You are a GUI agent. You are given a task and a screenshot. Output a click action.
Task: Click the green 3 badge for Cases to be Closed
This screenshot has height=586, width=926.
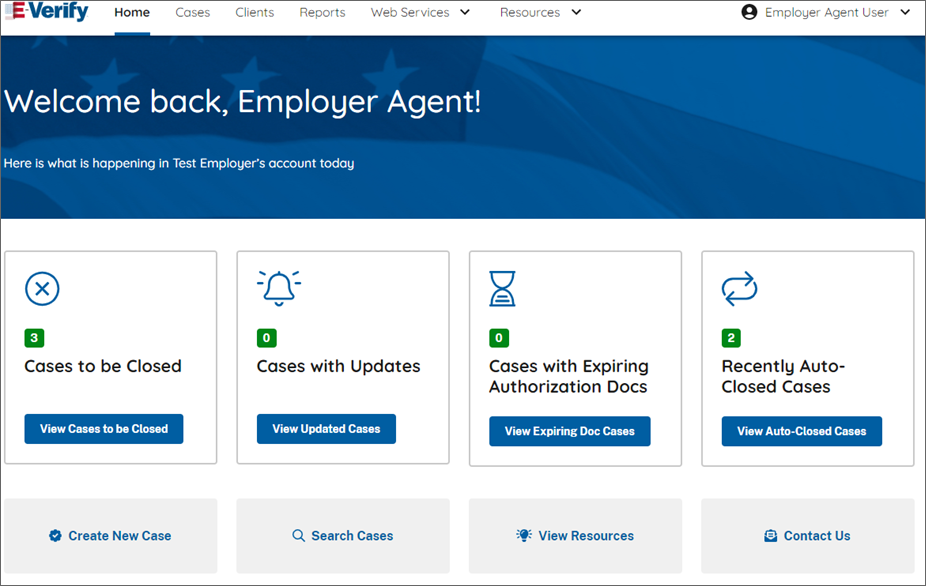click(34, 338)
